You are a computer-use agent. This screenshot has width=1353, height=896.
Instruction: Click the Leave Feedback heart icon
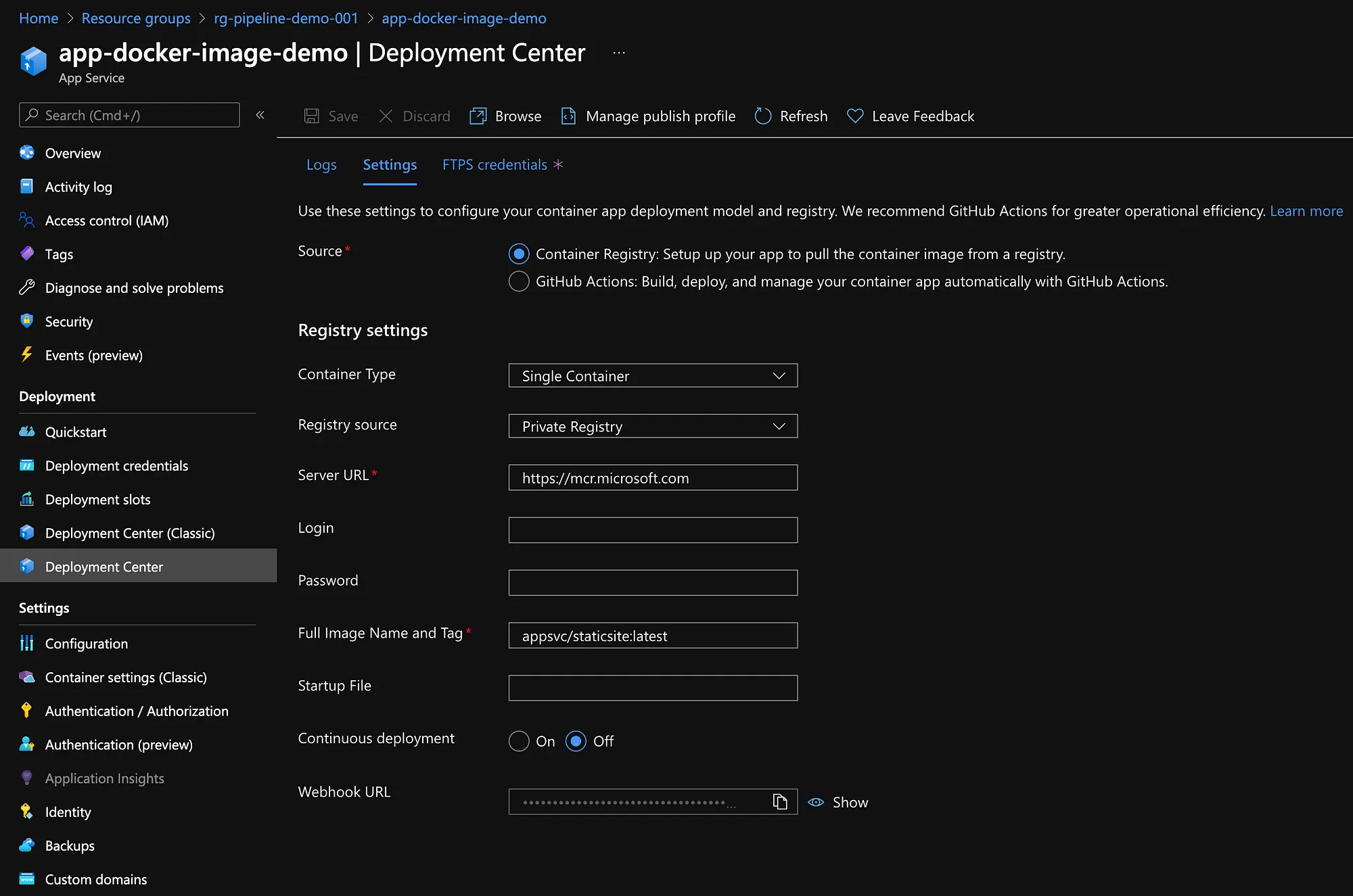pos(855,116)
